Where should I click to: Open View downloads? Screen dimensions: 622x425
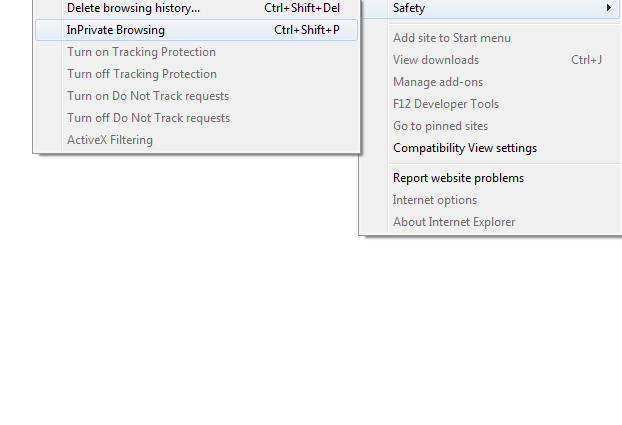click(x=436, y=60)
